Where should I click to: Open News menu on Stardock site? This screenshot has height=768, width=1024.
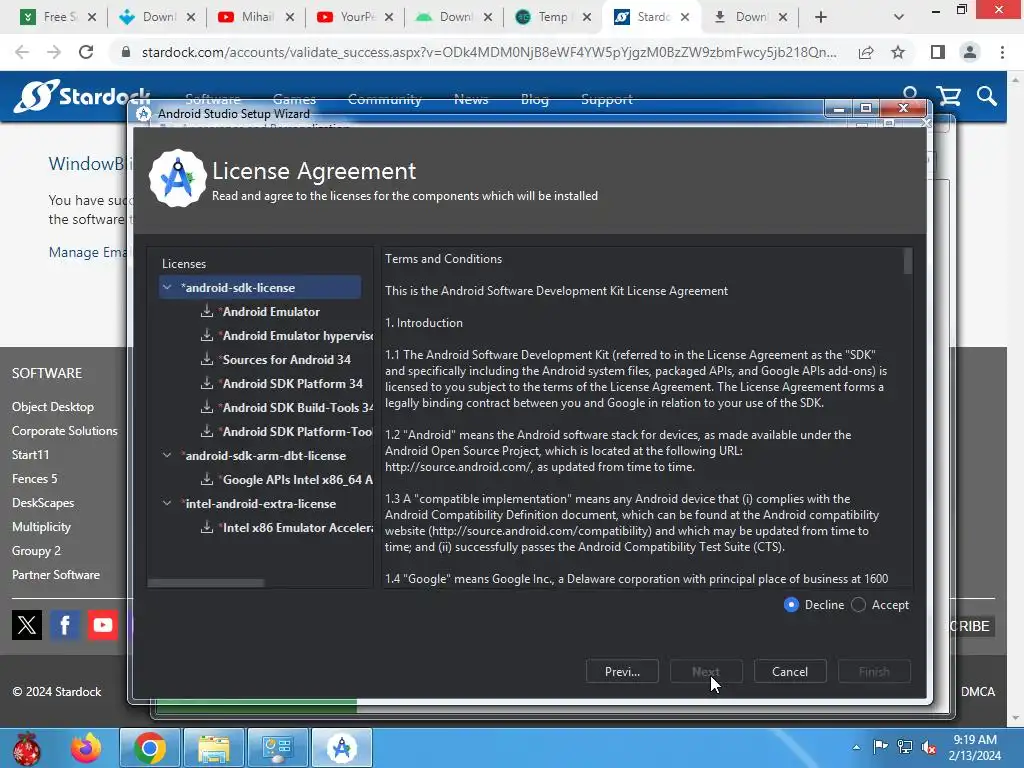471,99
